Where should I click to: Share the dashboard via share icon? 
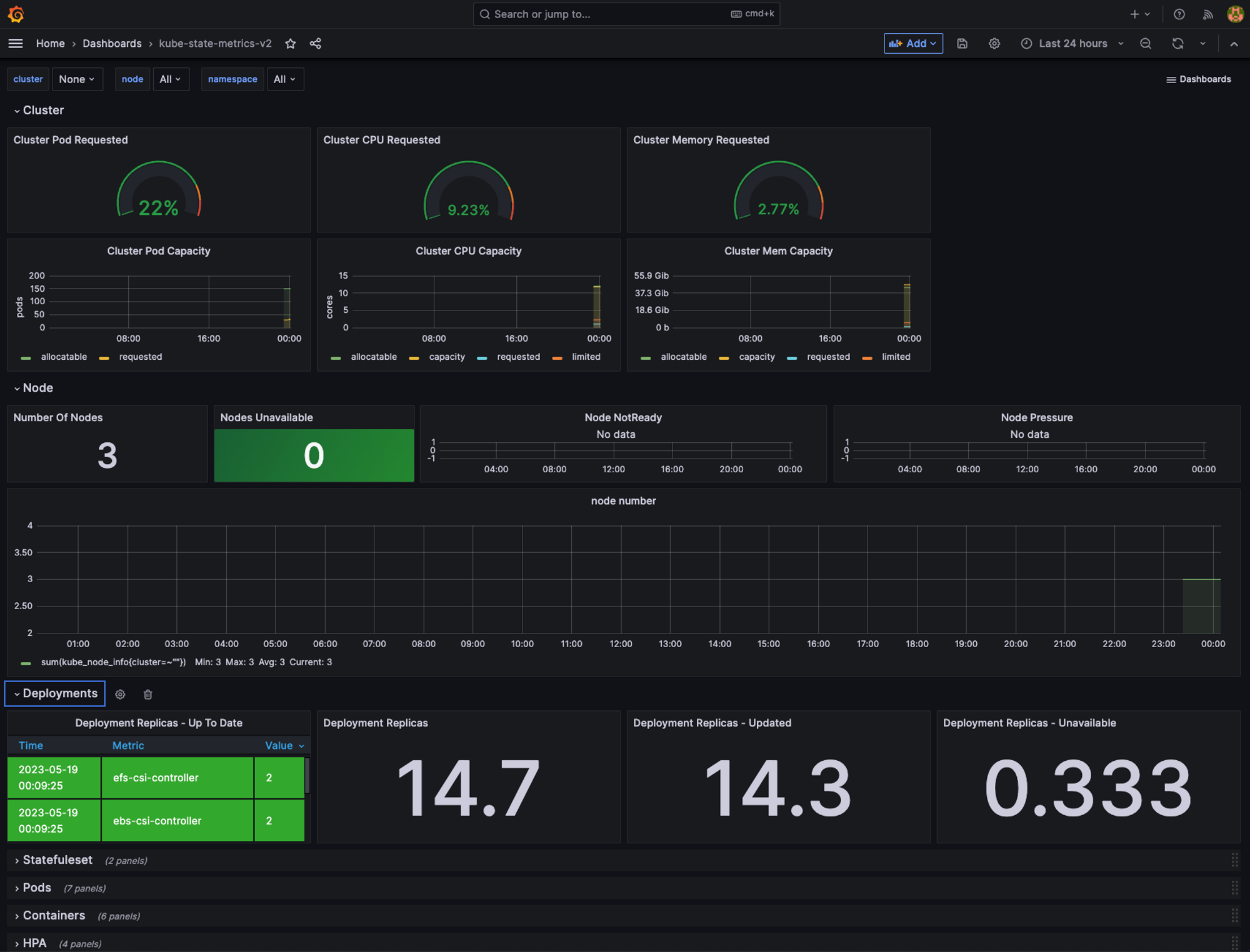pyautogui.click(x=316, y=43)
